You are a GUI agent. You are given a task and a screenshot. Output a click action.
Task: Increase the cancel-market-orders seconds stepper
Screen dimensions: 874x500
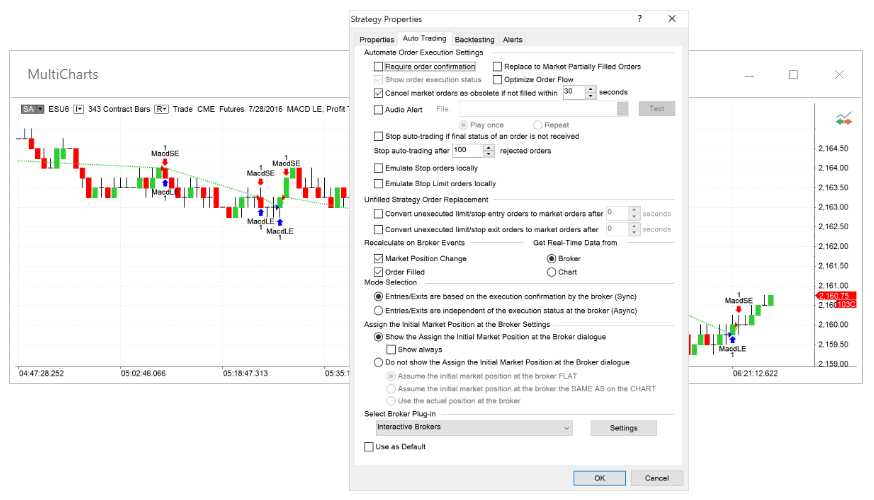click(x=591, y=89)
